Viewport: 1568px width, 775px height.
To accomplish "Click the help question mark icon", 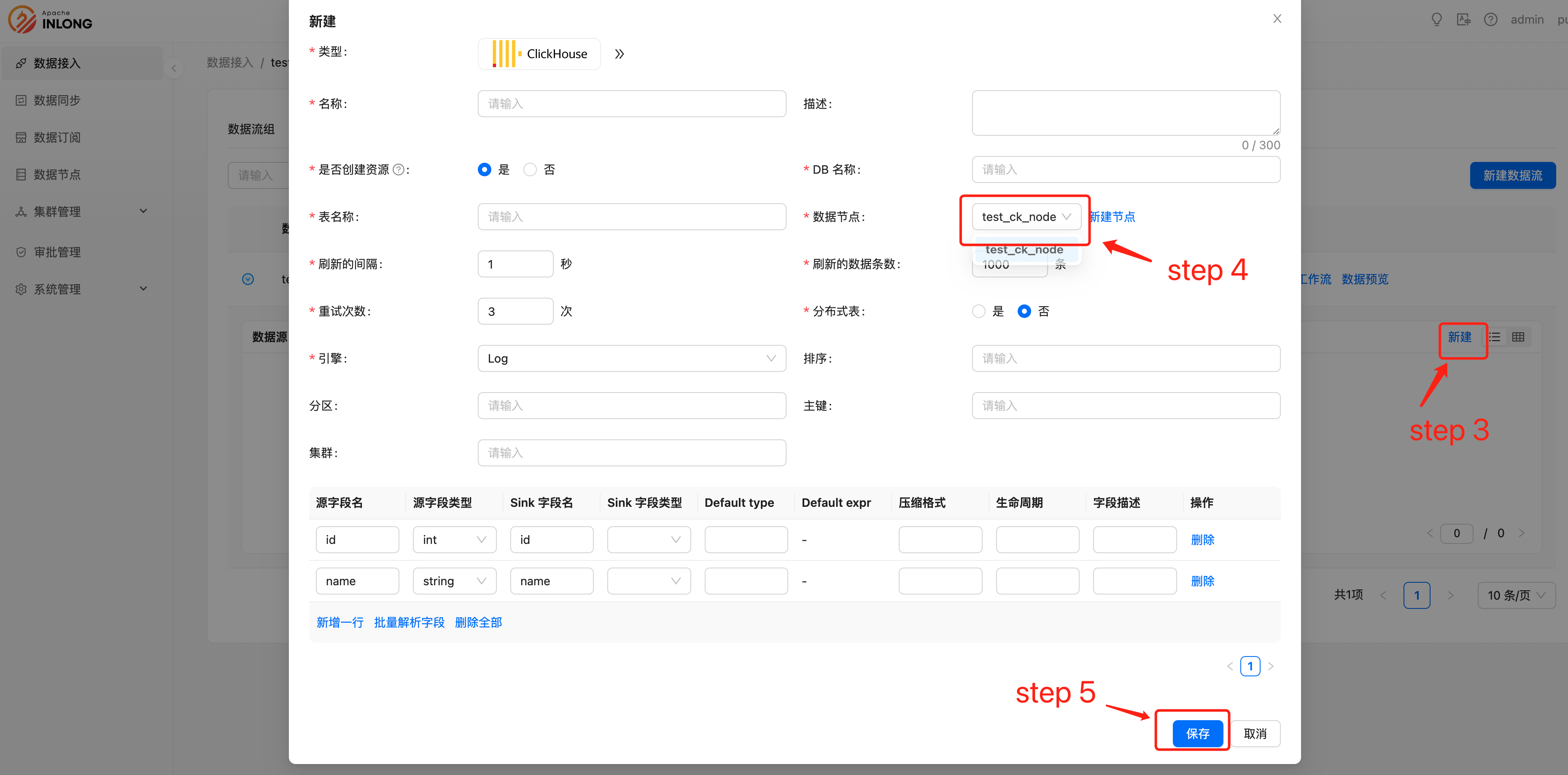I will coord(1490,19).
